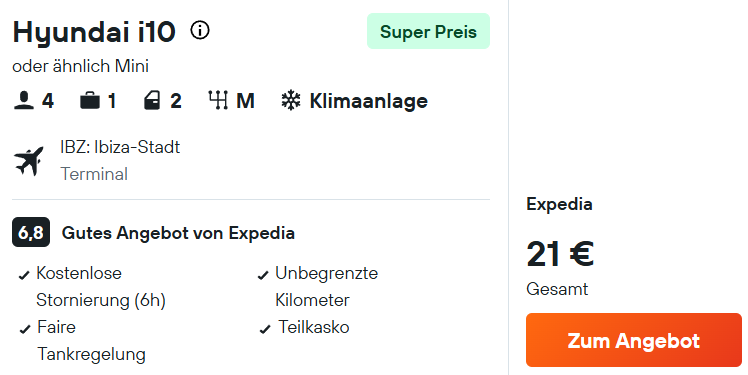Click the Unbegrenzte Kilometer checkmark
748x375 pixels.
[x=263, y=275]
